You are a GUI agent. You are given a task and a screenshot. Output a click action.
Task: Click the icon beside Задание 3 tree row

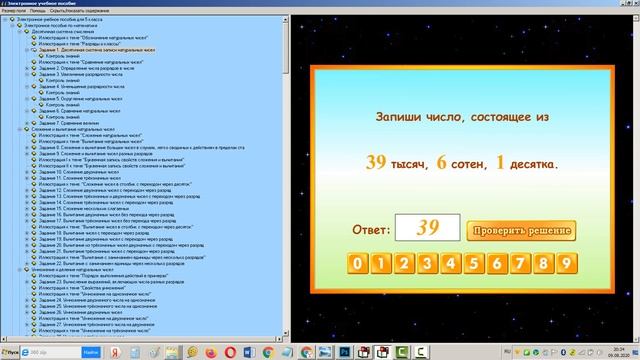tap(34, 74)
